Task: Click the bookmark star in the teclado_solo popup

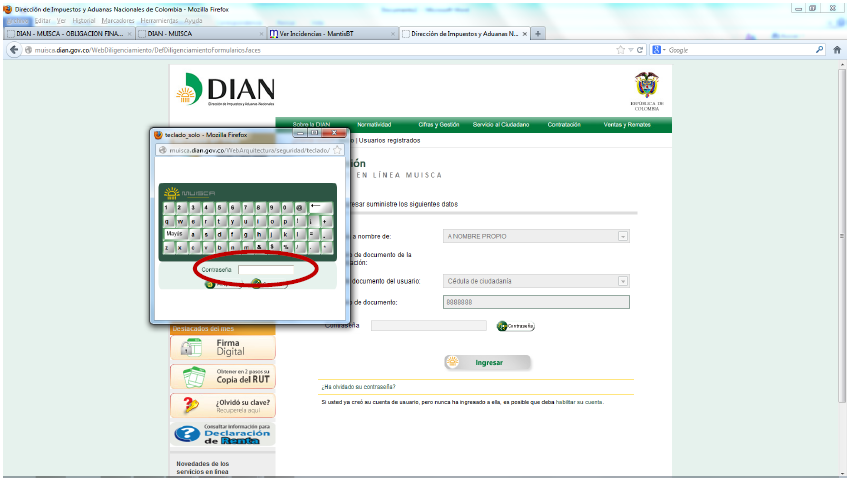Action: pos(337,150)
